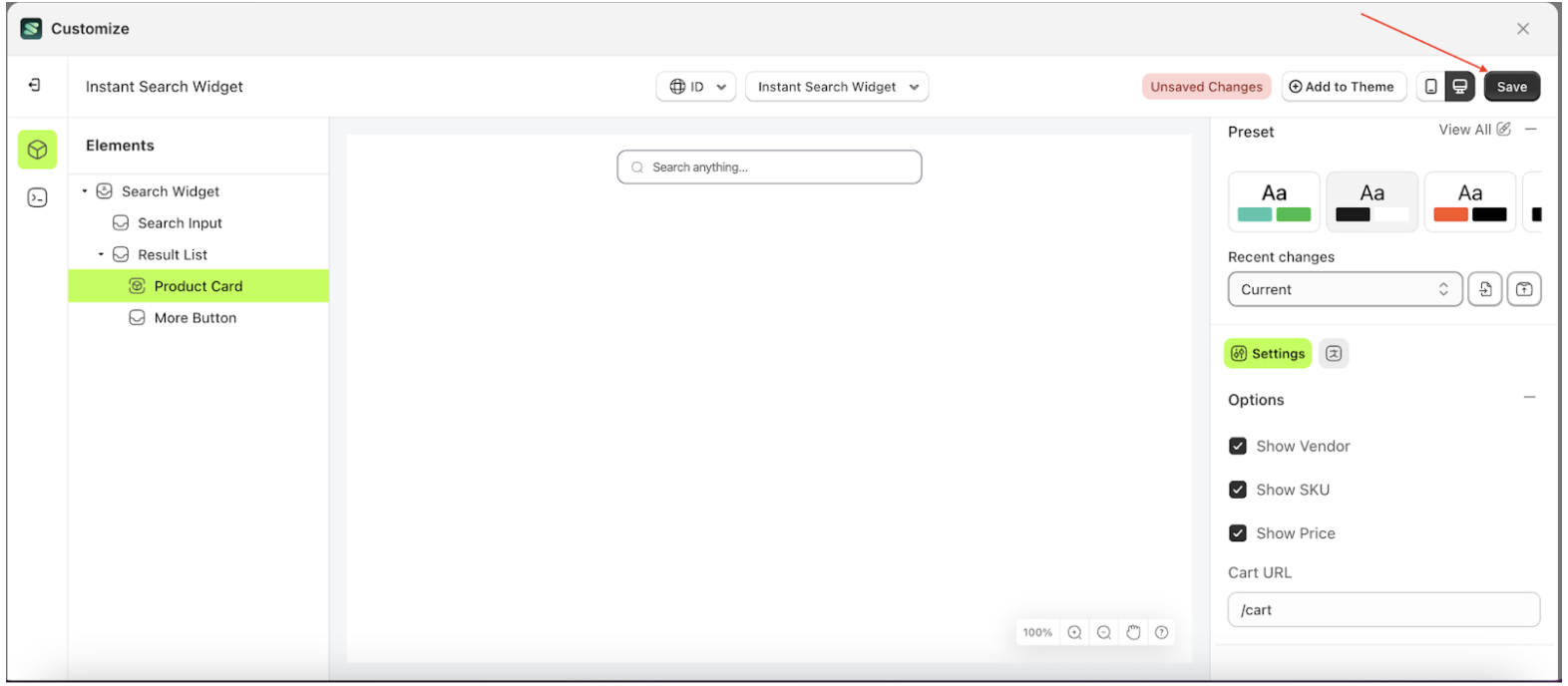The height and width of the screenshot is (686, 1568).
Task: Collapse the Options section
Action: point(1530,398)
